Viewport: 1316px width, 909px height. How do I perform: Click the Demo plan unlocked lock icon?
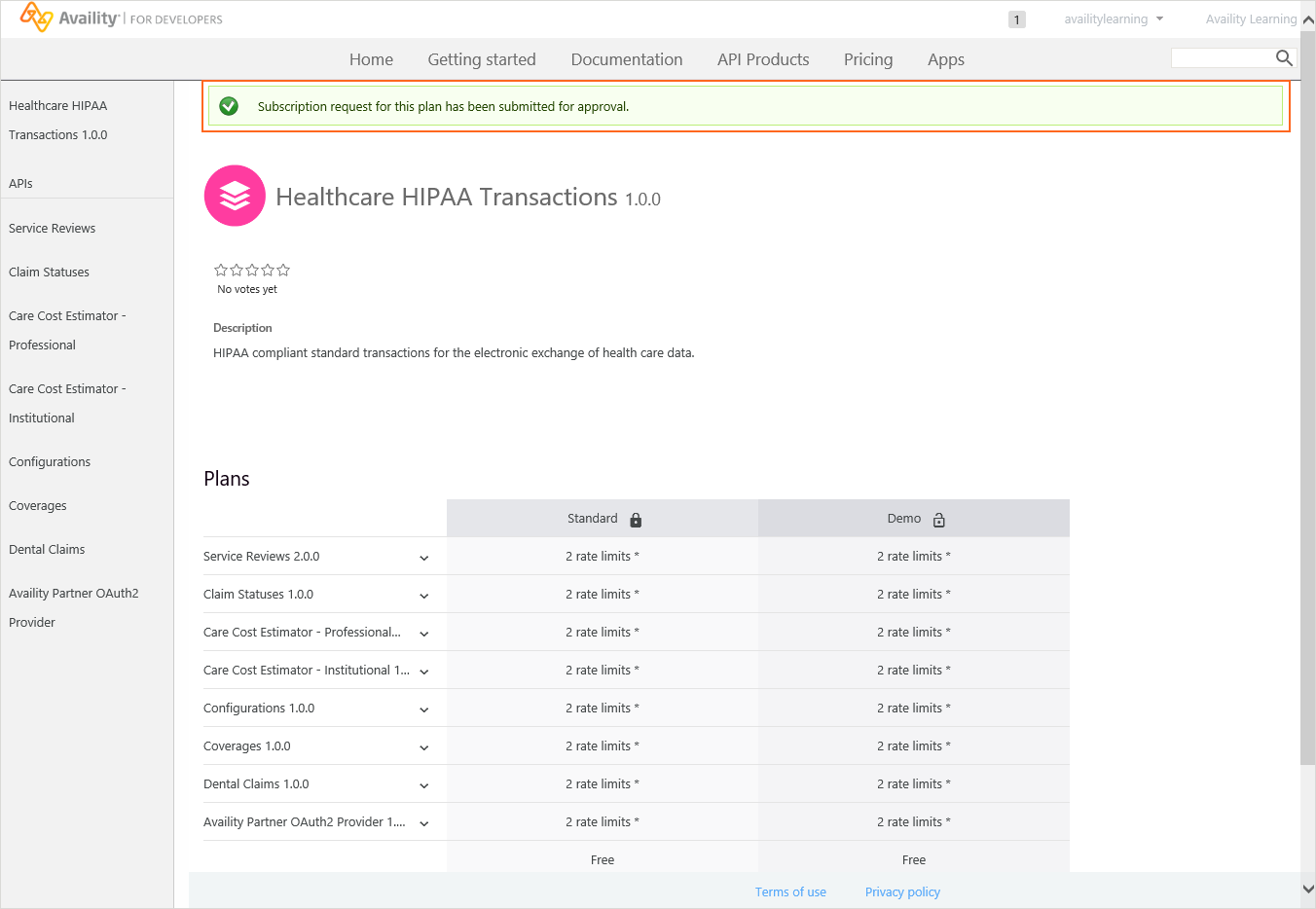(939, 520)
